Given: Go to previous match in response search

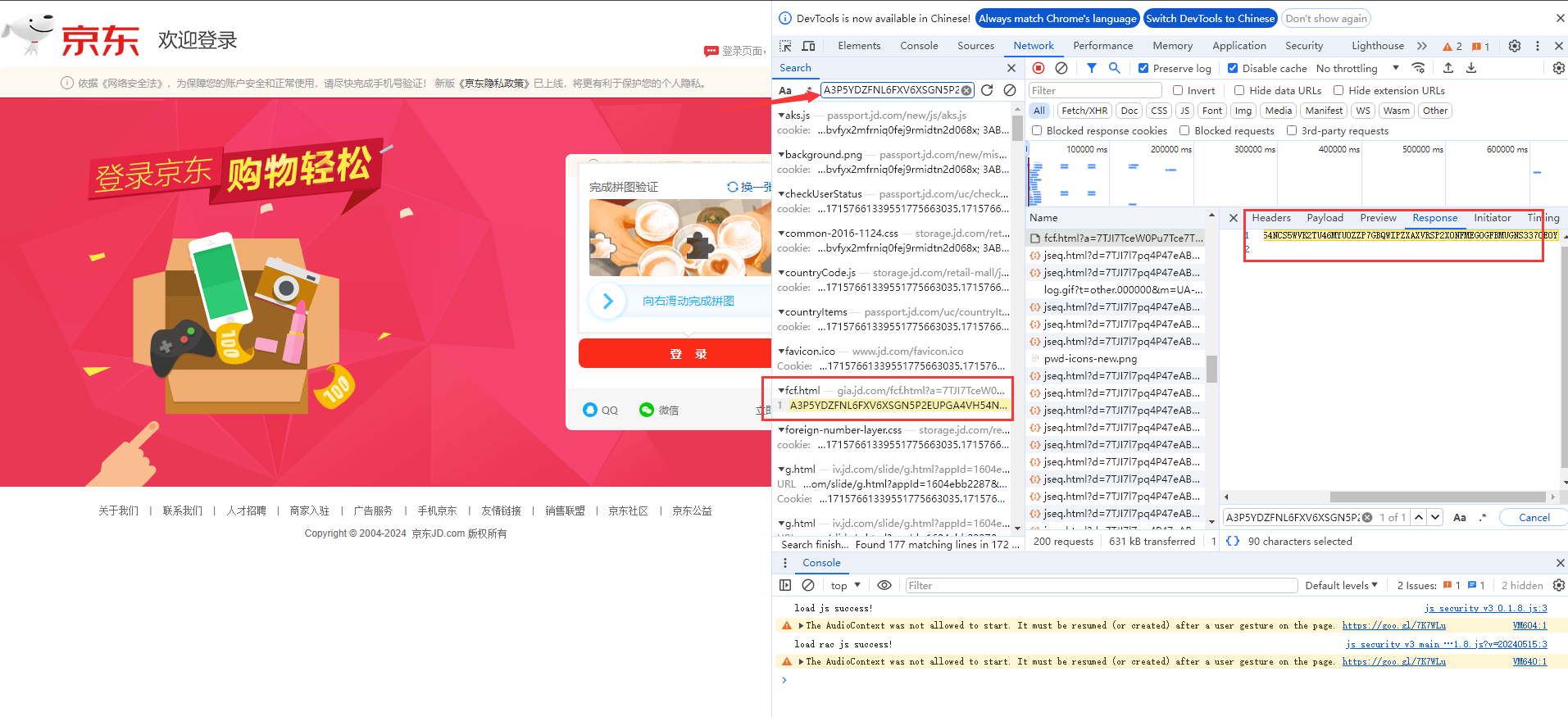Looking at the screenshot, I should 1419,517.
